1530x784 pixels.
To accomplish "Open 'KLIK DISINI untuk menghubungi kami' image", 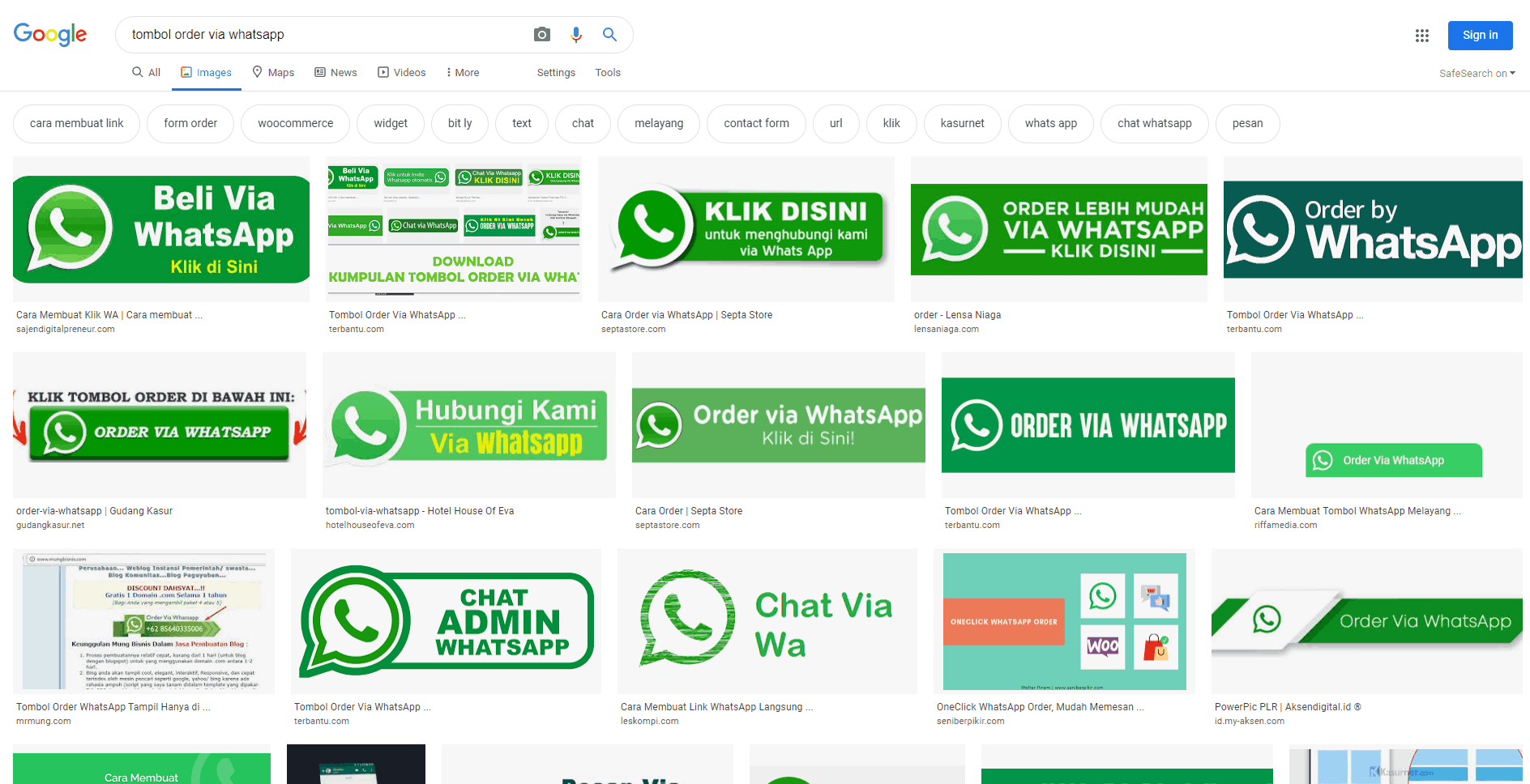I will (746, 229).
